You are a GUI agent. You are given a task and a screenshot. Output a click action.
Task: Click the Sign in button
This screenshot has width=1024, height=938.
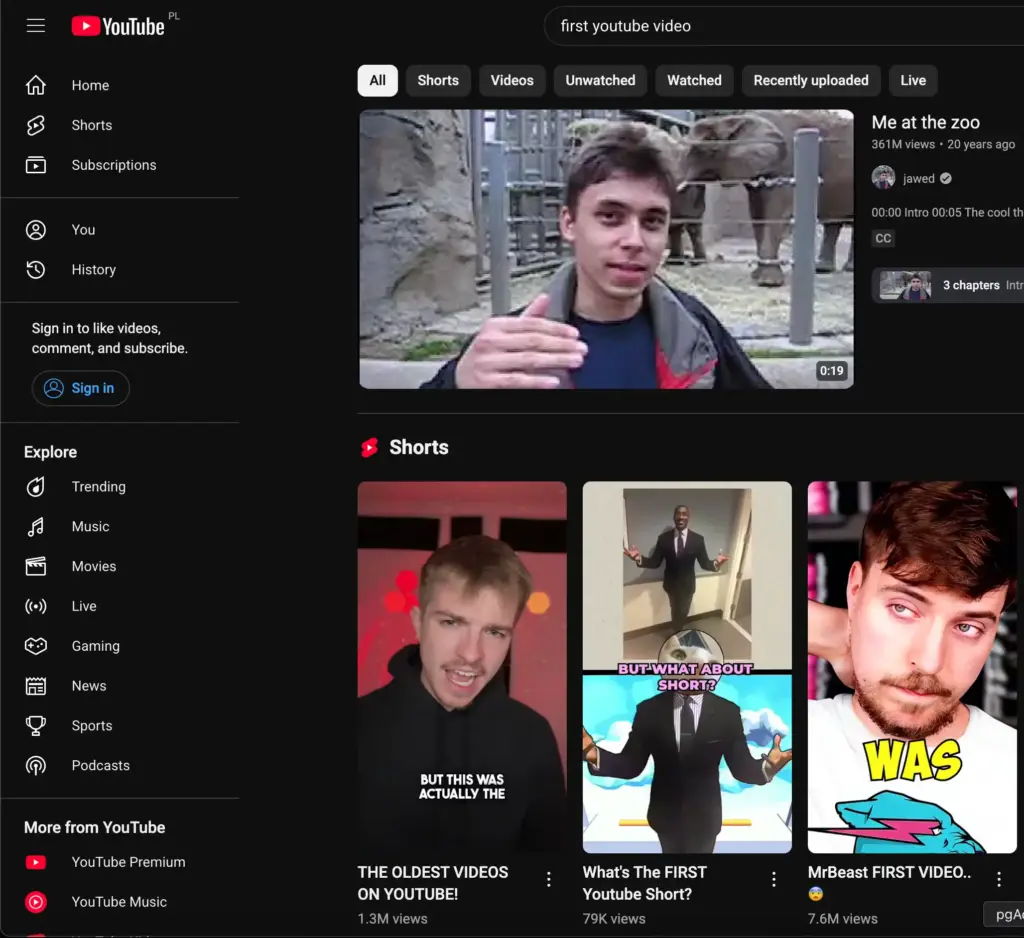click(80, 388)
